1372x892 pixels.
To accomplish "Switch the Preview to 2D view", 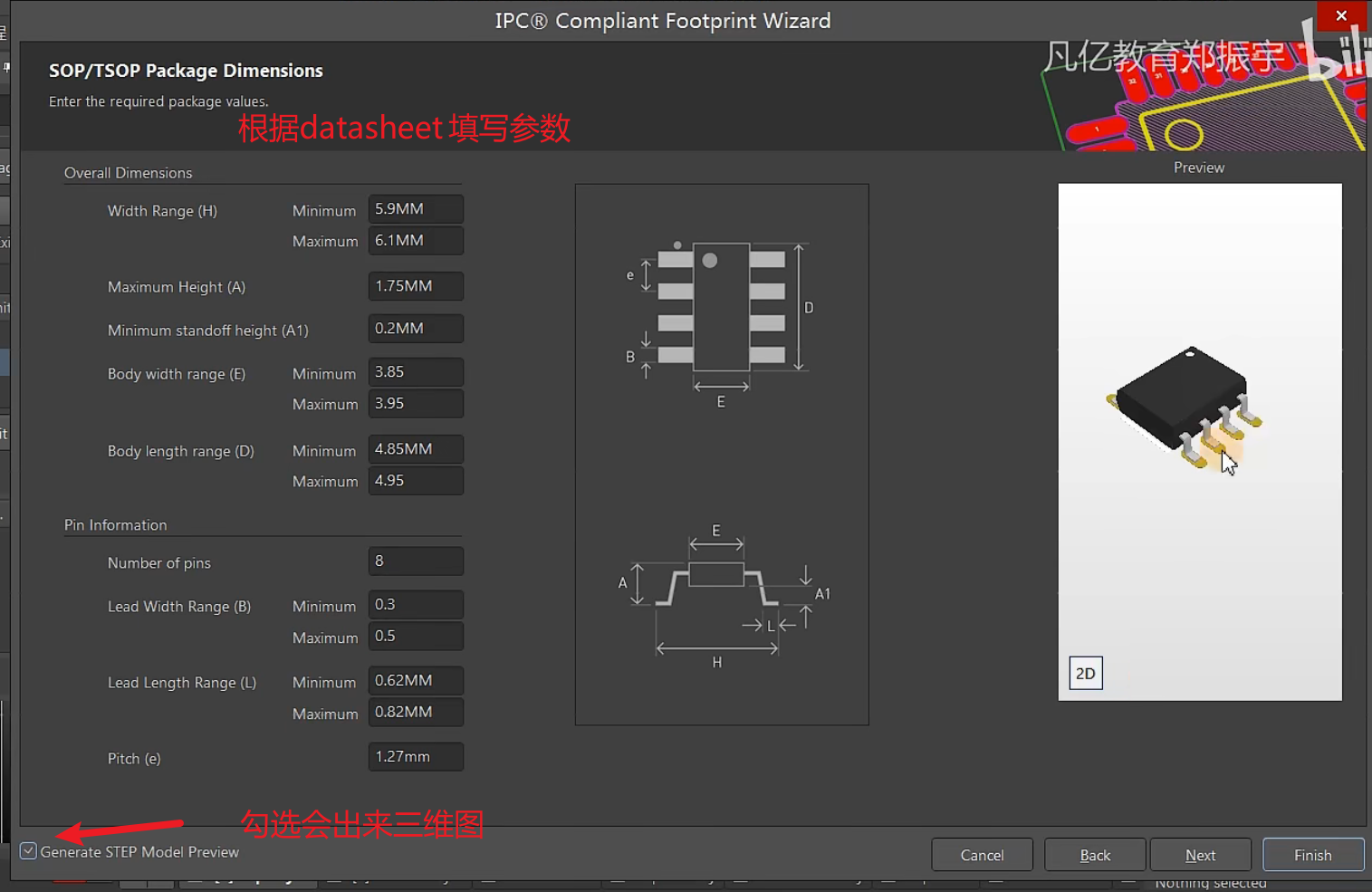I will [x=1085, y=673].
